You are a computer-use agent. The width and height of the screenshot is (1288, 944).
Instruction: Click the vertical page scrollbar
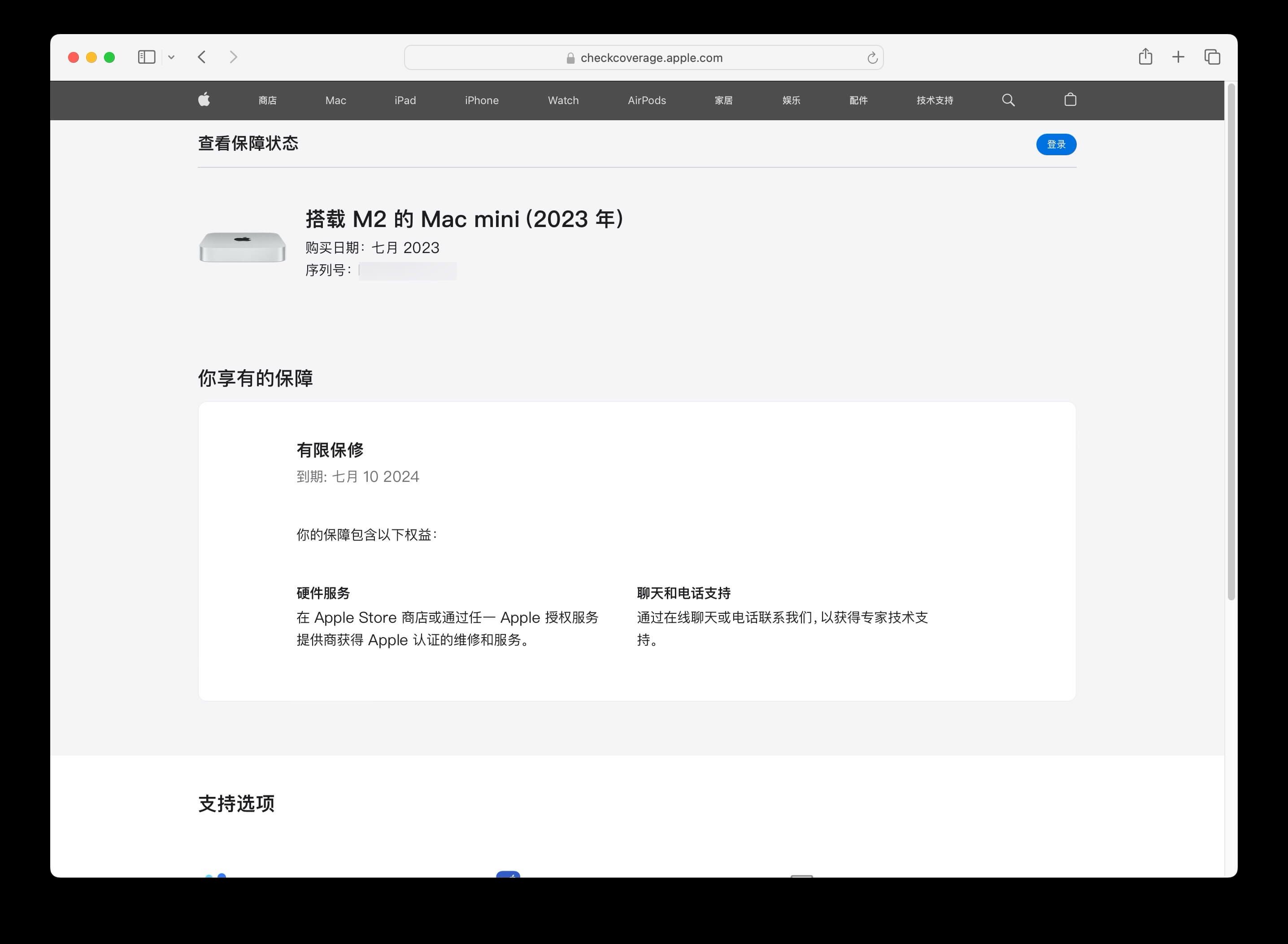point(1231,342)
